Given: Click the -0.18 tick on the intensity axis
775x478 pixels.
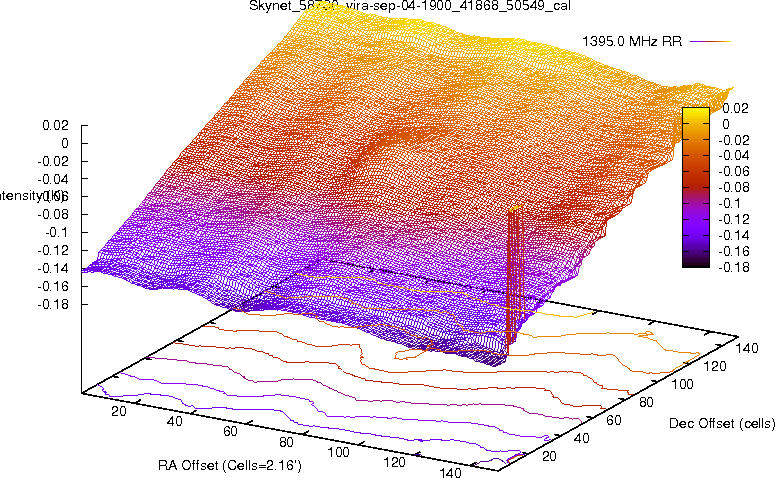Looking at the screenshot, I should pyautogui.click(x=53, y=304).
